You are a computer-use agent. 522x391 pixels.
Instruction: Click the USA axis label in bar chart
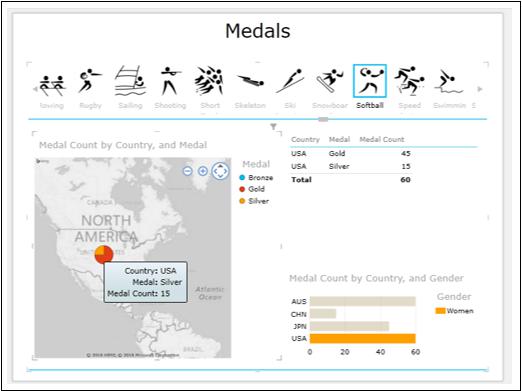tap(299, 338)
